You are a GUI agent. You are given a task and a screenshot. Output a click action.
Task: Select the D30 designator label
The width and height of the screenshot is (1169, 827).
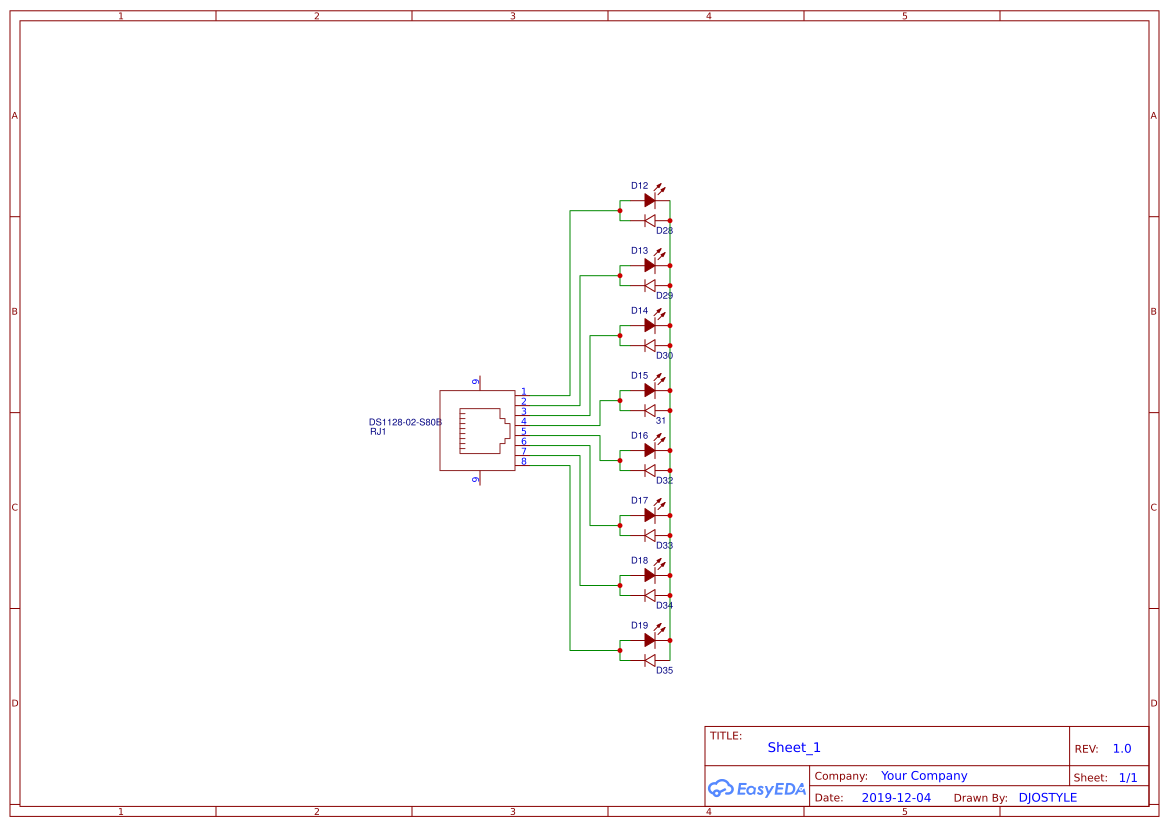pyautogui.click(x=664, y=356)
